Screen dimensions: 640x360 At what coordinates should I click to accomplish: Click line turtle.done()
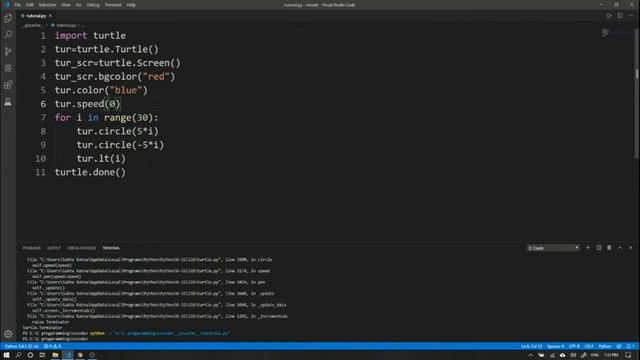[90, 172]
